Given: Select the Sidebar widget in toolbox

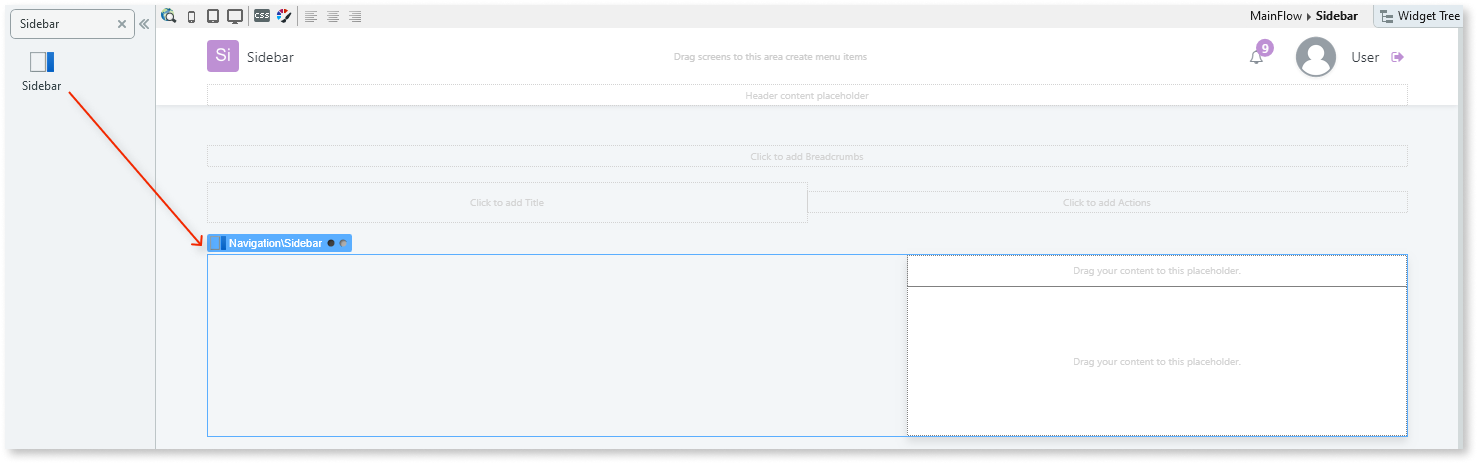Looking at the screenshot, I should point(42,70).
